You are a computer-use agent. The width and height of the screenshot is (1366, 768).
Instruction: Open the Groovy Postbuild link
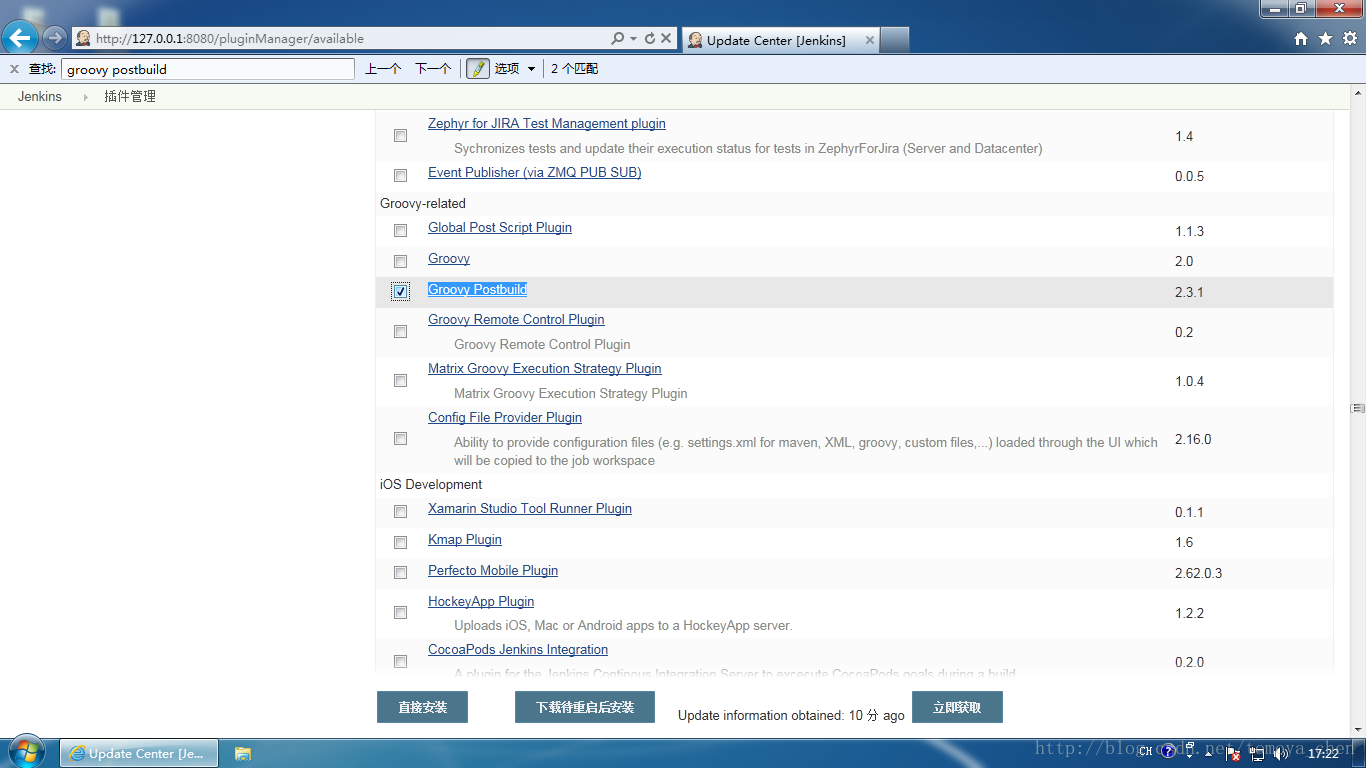tap(477, 289)
